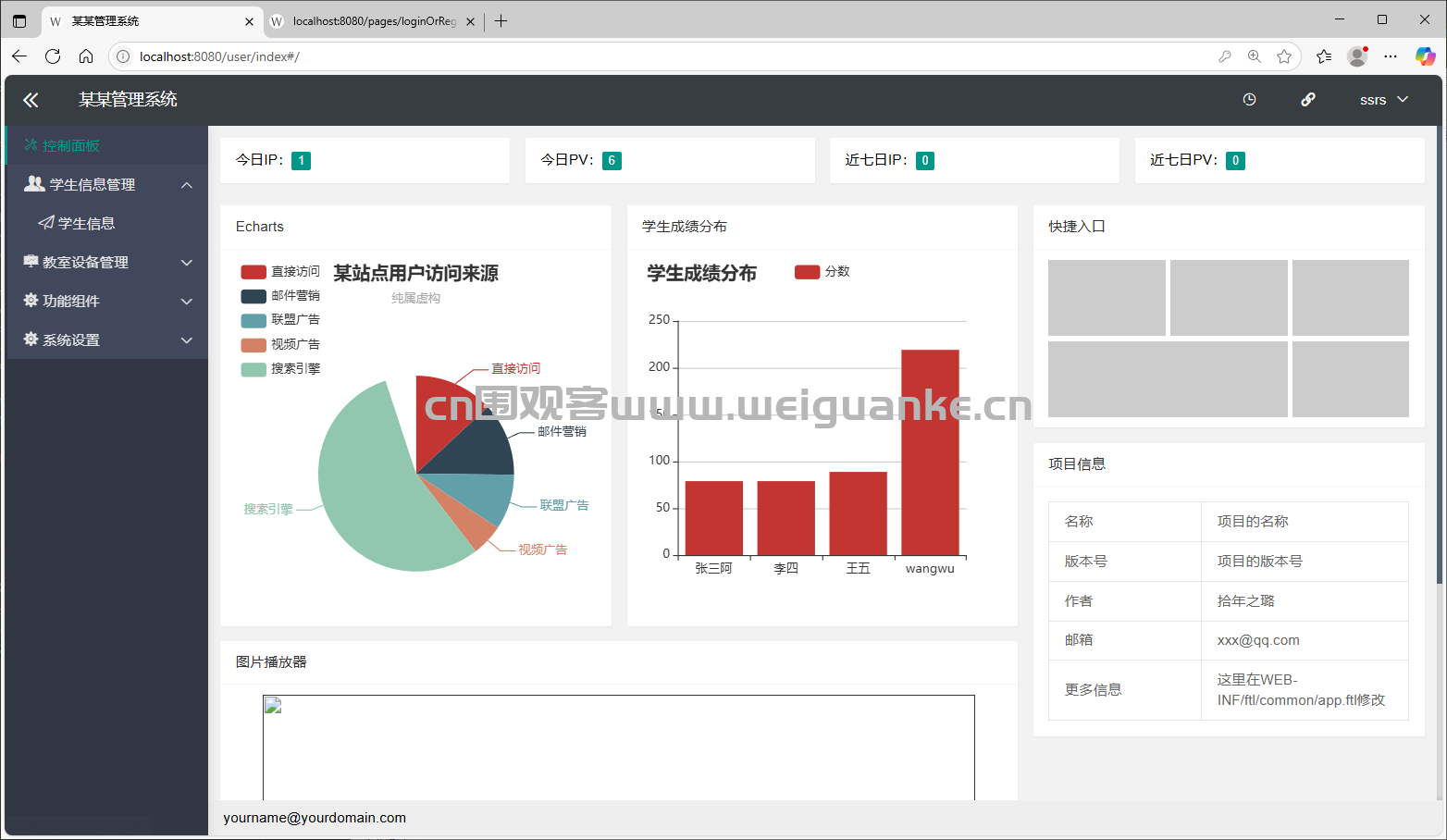This screenshot has height=840, width=1447.
Task: Click the 今日IP count badge
Action: 301,161
